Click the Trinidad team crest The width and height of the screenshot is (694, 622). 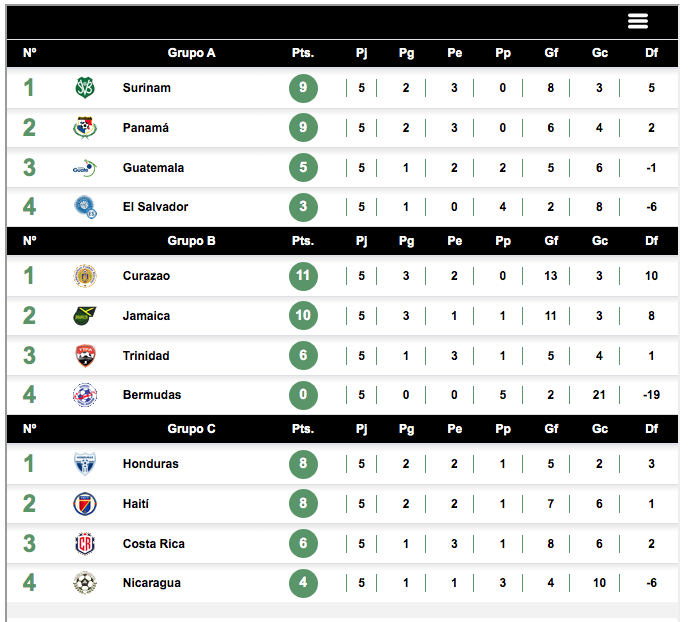pyautogui.click(x=85, y=356)
